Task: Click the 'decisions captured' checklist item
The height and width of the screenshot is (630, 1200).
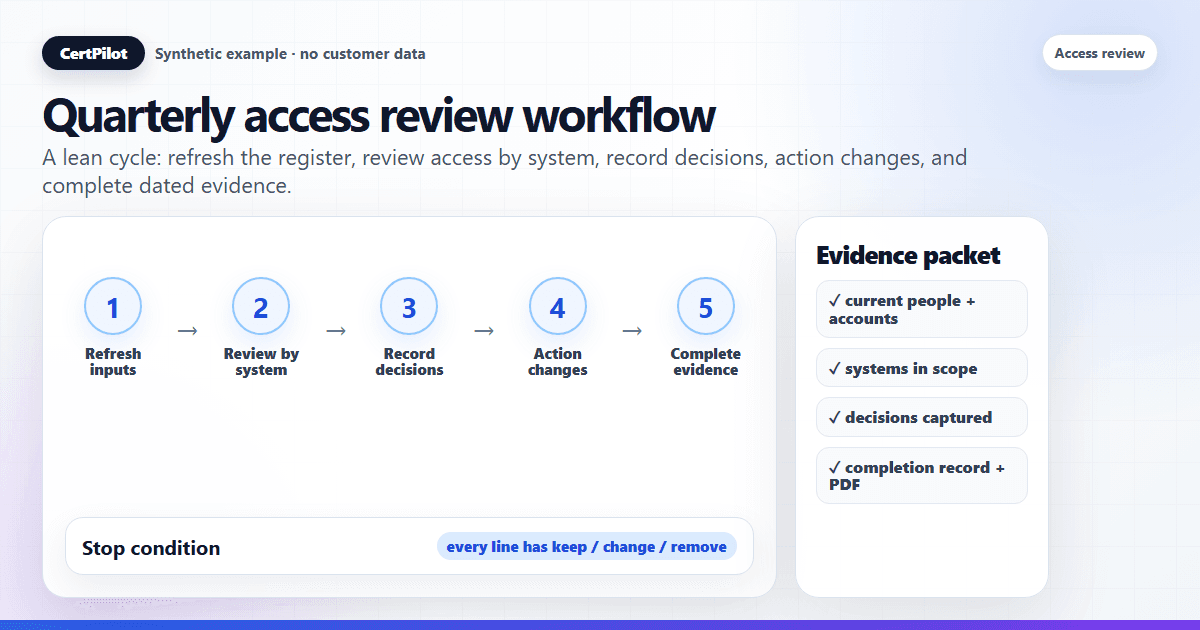Action: click(921, 417)
